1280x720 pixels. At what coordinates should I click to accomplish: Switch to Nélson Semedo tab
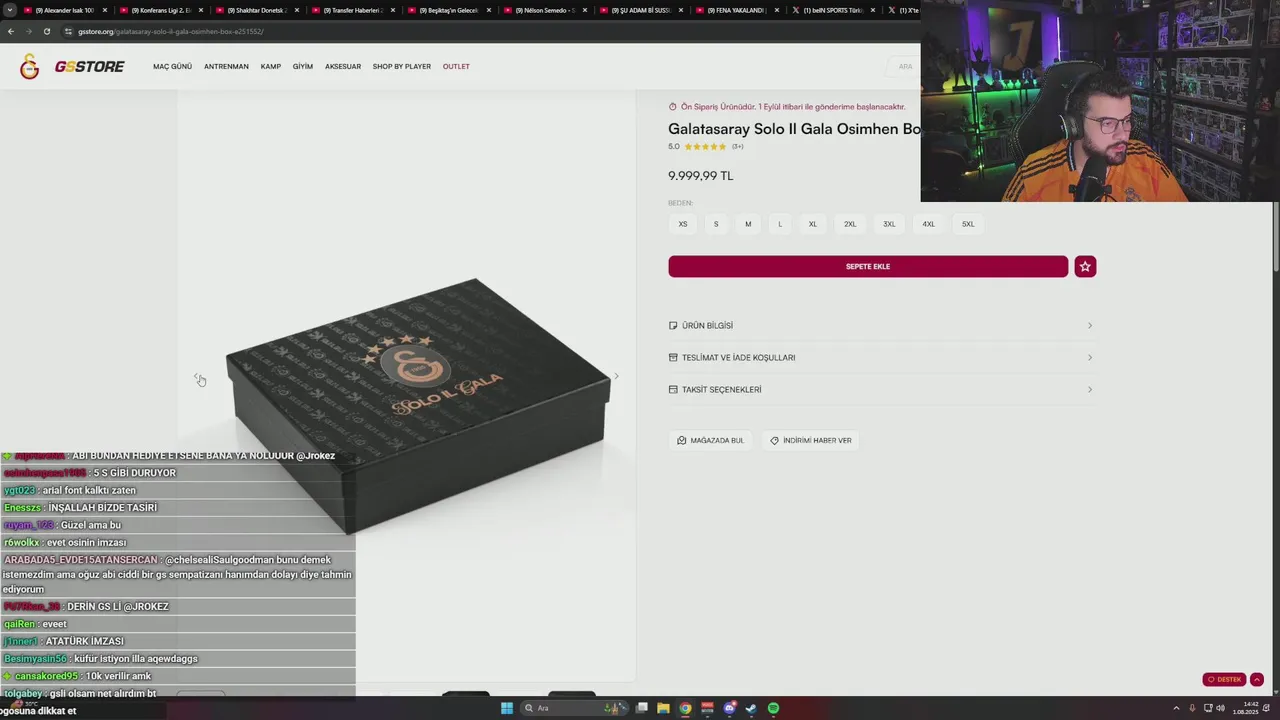click(x=544, y=10)
